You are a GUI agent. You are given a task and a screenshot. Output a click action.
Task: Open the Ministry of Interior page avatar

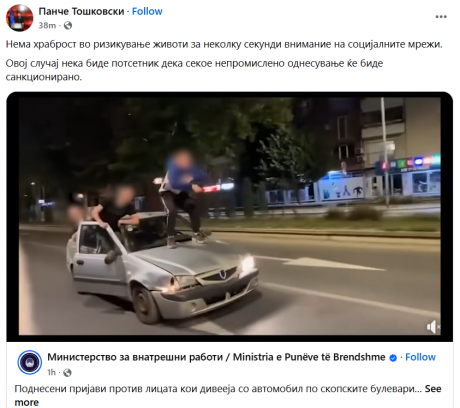click(x=30, y=362)
